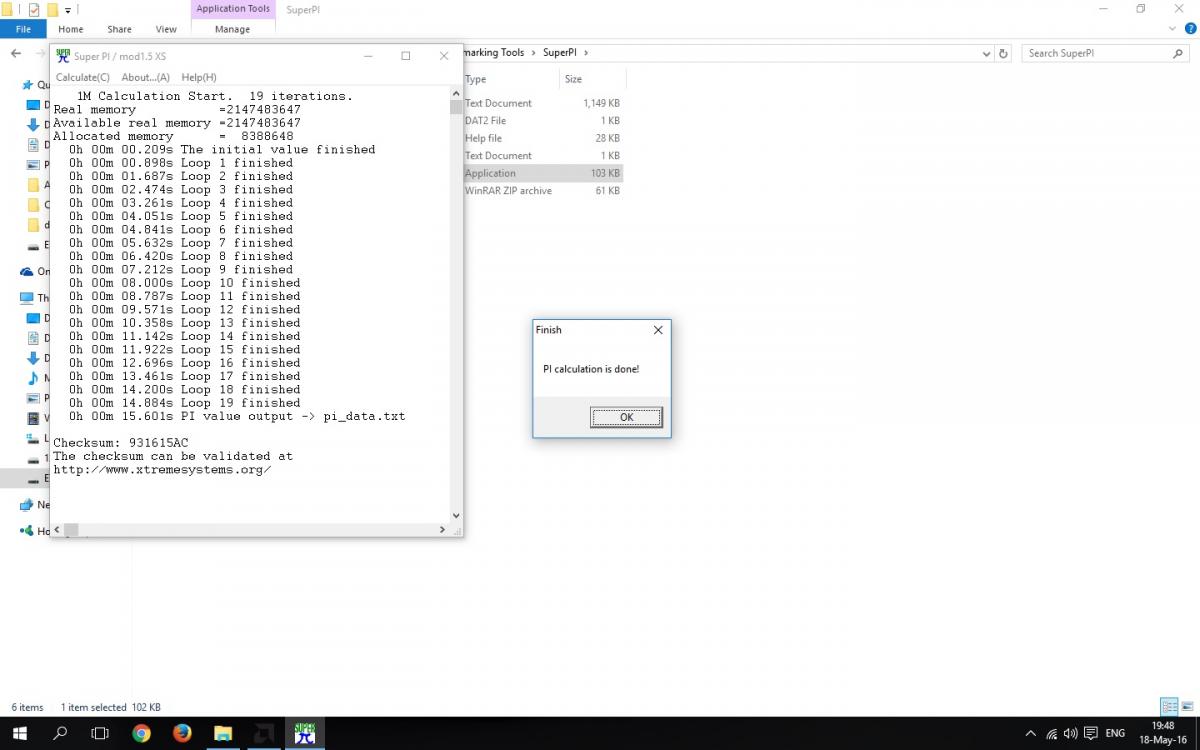1200x750 pixels.
Task: Click the Super PI title bar logo icon
Action: pos(63,56)
